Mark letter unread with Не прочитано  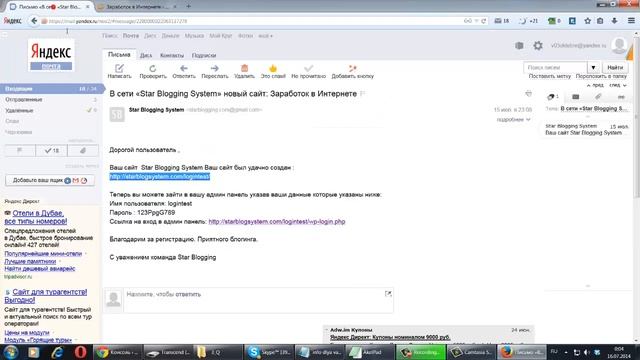(x=308, y=68)
